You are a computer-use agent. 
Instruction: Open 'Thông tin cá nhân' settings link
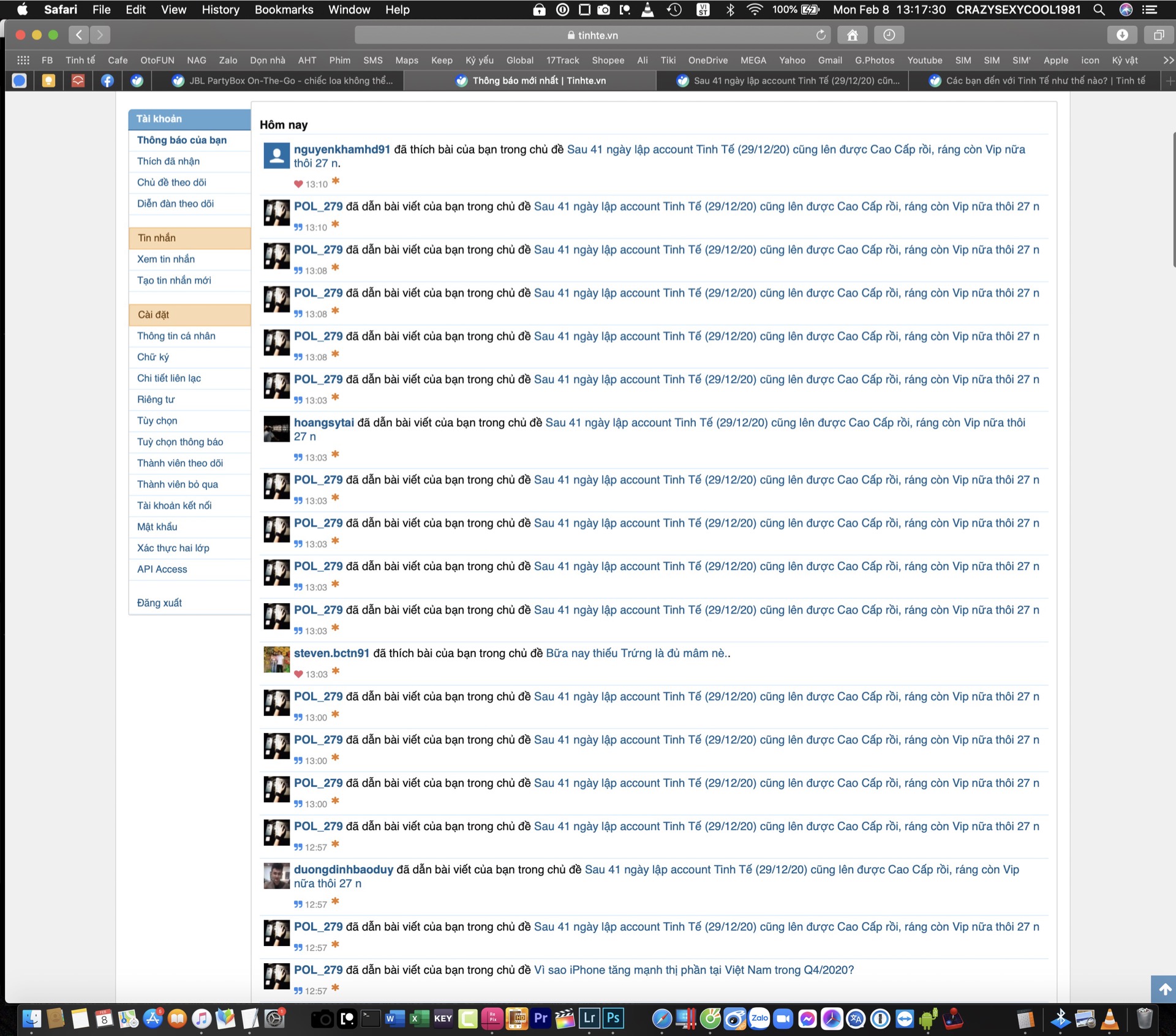click(176, 336)
